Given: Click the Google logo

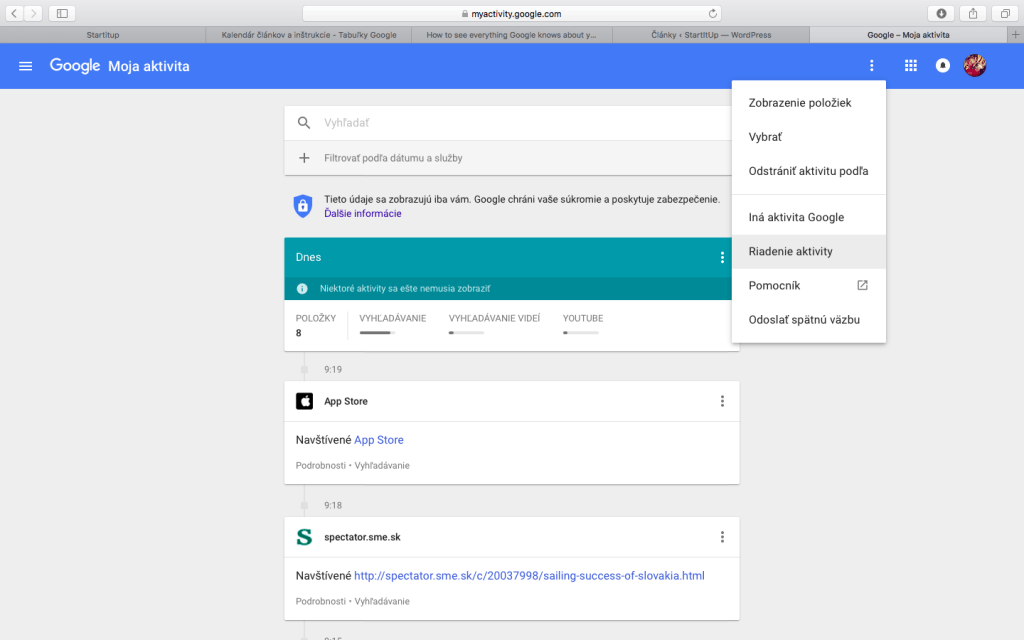Looking at the screenshot, I should click(x=74, y=65).
